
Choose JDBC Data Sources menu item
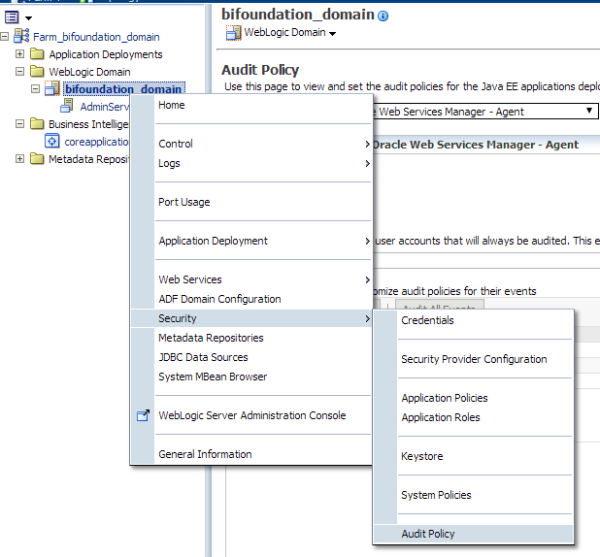click(x=251, y=357)
